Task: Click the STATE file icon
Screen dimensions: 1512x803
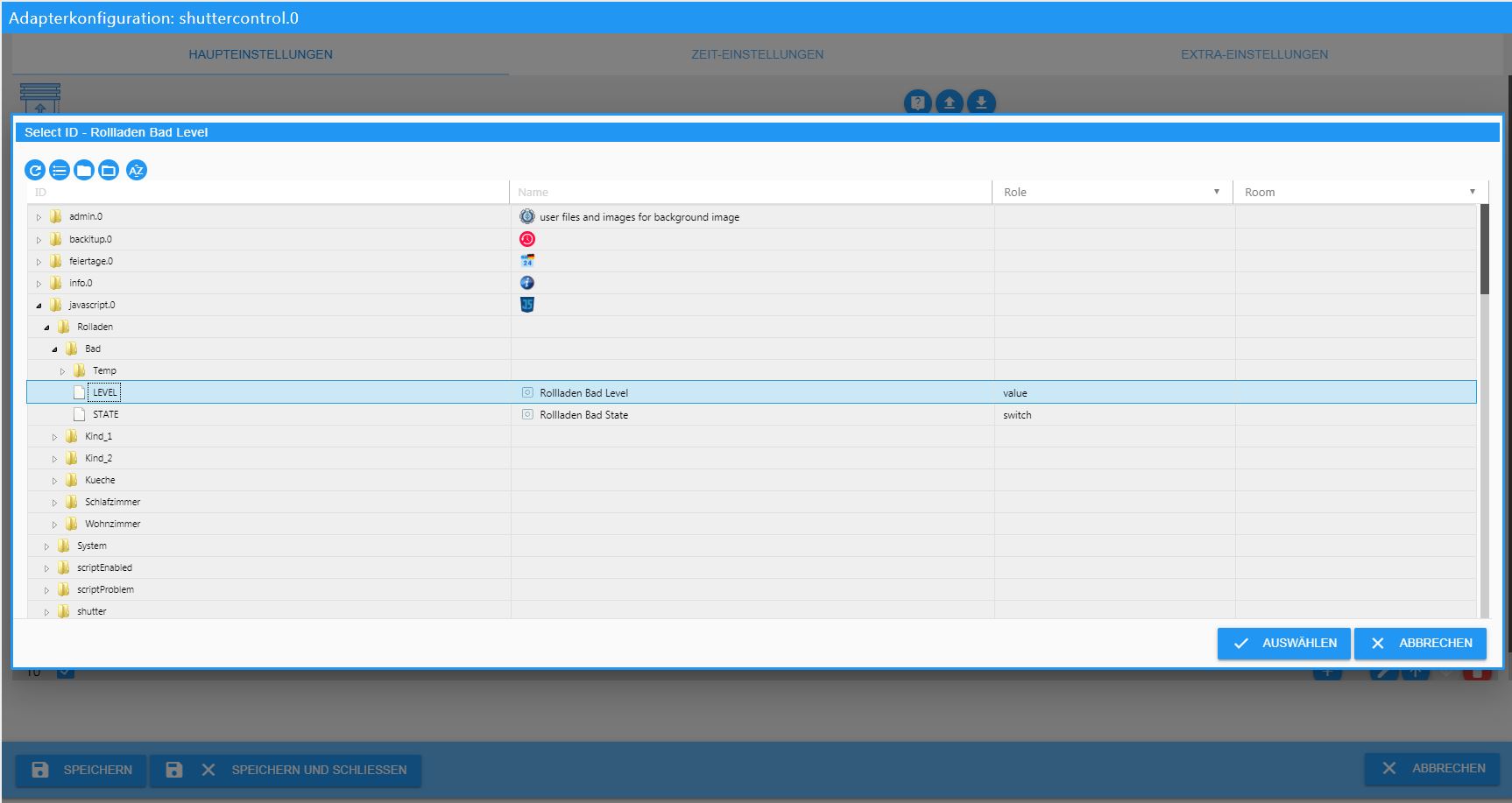Action: pyautogui.click(x=80, y=414)
